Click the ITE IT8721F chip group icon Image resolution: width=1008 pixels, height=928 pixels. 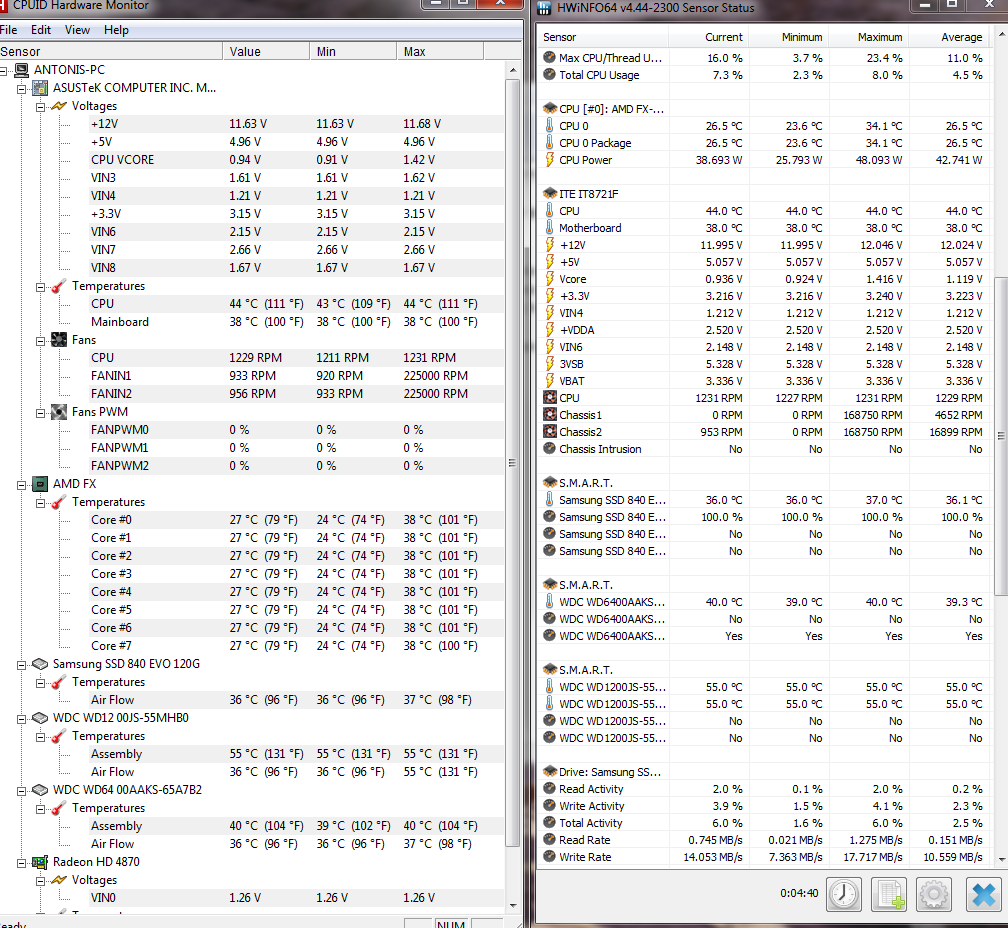[x=550, y=193]
